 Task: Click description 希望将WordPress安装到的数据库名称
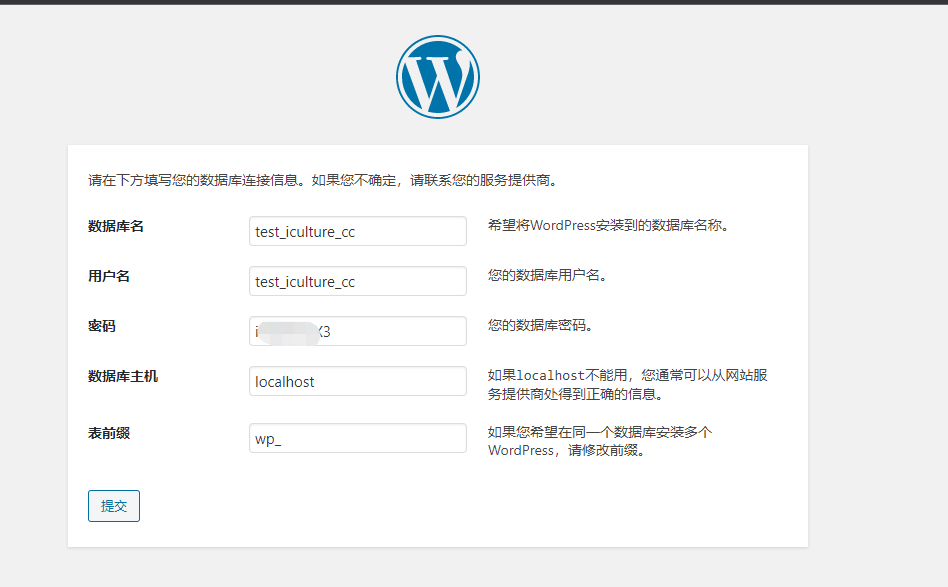(609, 225)
